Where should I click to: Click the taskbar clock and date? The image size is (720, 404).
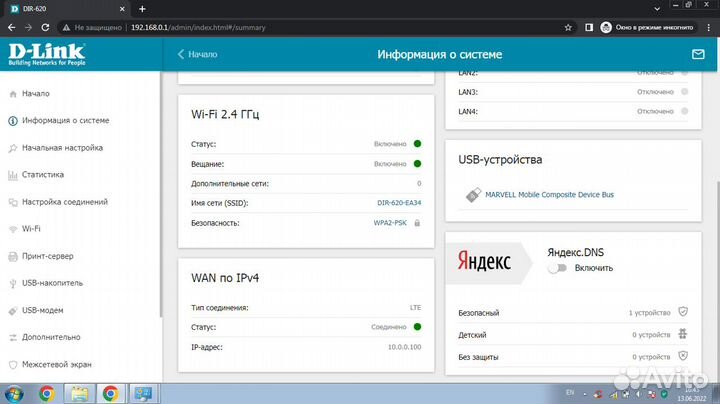(x=692, y=394)
